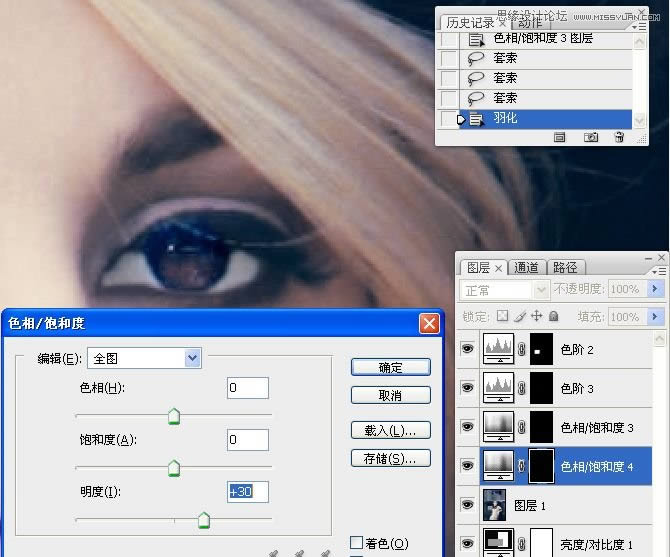Click the lock position move icon

click(x=536, y=316)
